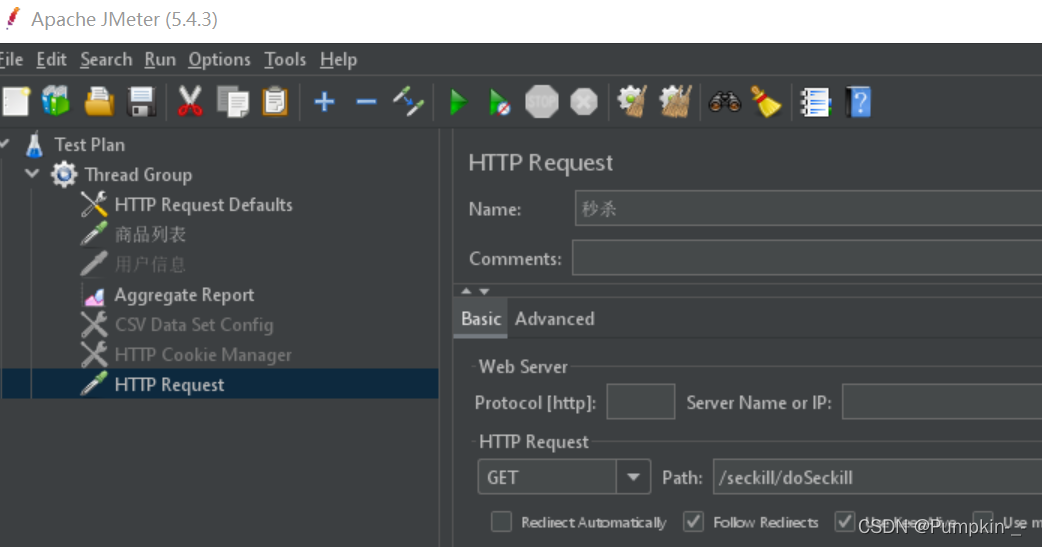Open the Function Helper list icon
Screen dimensions: 1042x547
[815, 102]
